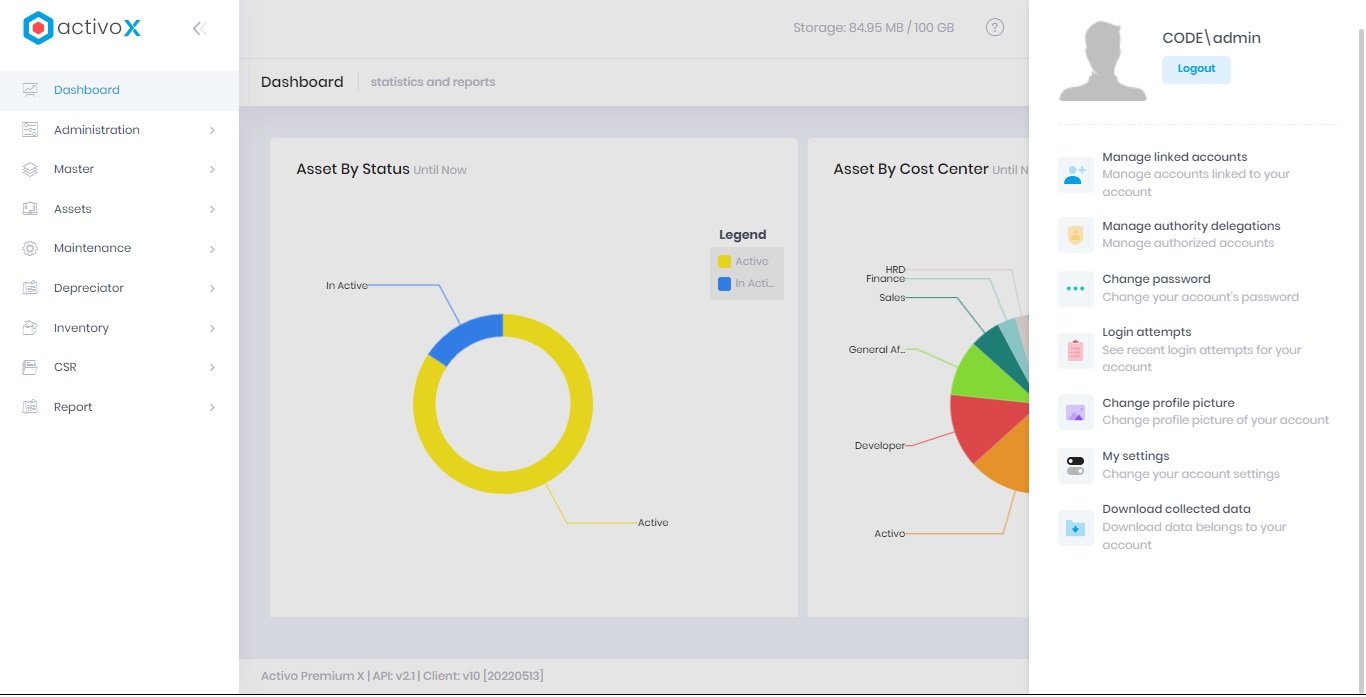Select Dashboard in the sidebar
Viewport: 1366px width, 697px height.
87,90
